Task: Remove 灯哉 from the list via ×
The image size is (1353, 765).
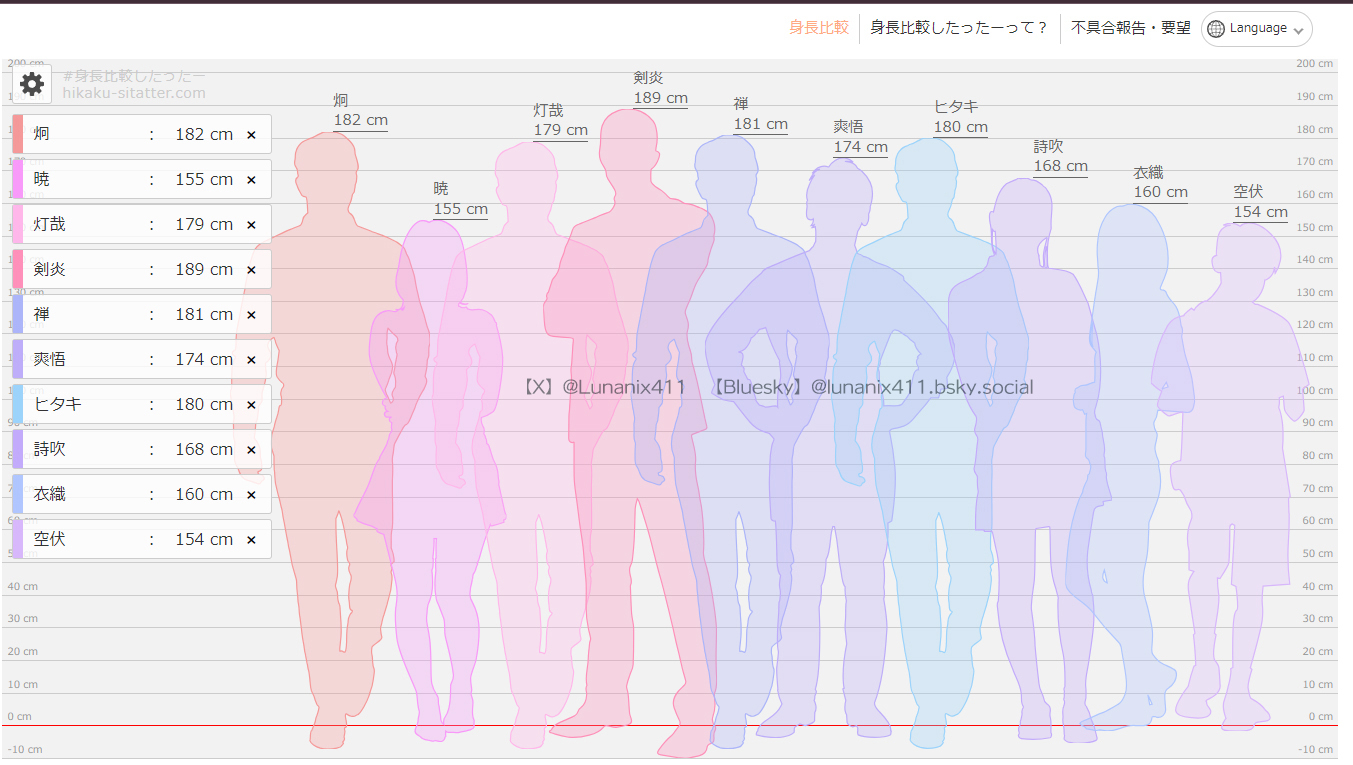Action: pos(251,224)
